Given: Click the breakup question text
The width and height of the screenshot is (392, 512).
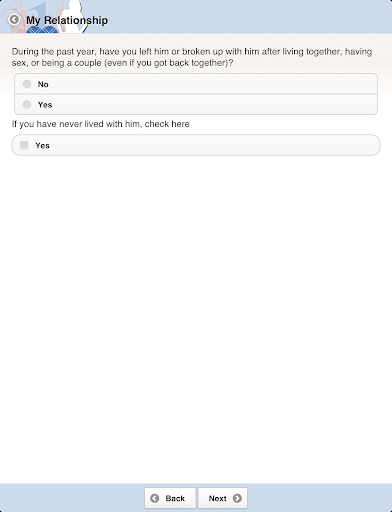Looking at the screenshot, I should tap(192, 57).
